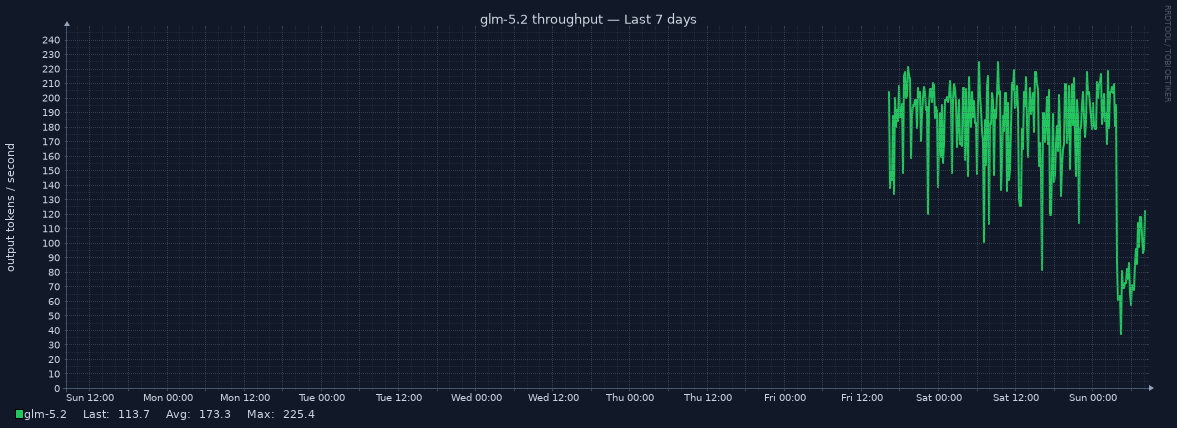
Task: Click the 'Sun 00:00' x-axis label
Action: point(1094,398)
